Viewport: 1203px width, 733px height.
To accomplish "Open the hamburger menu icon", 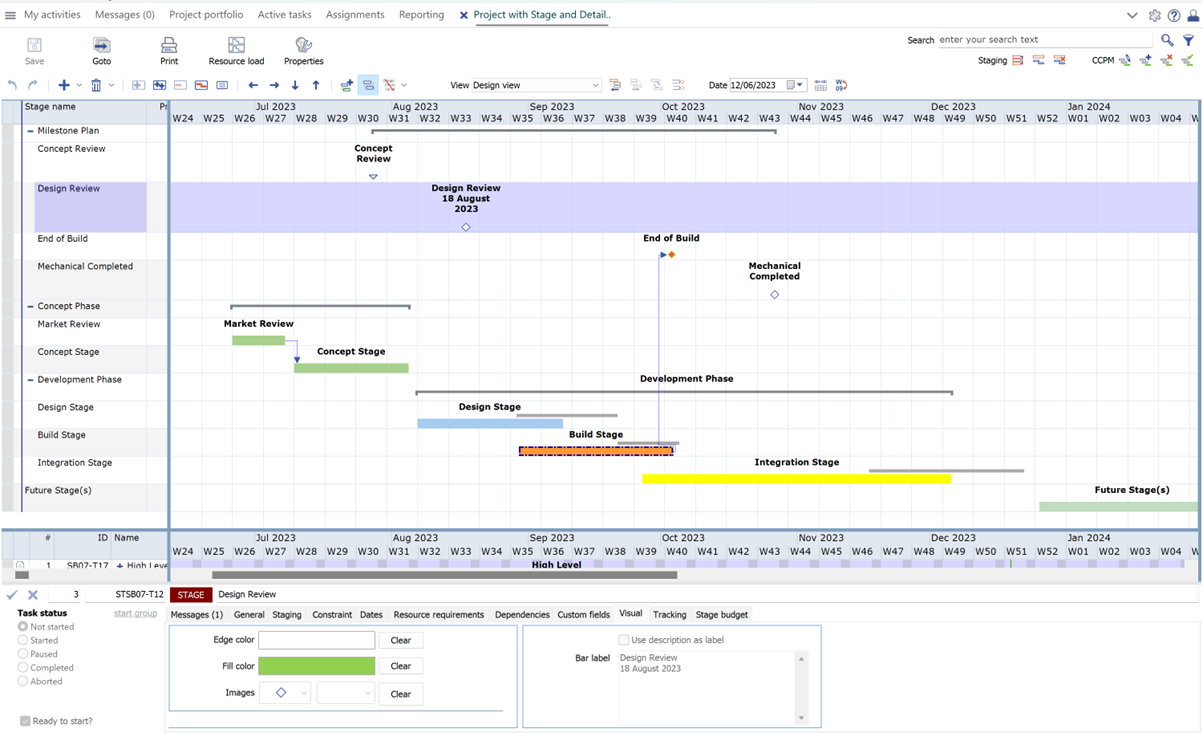I will (x=10, y=15).
